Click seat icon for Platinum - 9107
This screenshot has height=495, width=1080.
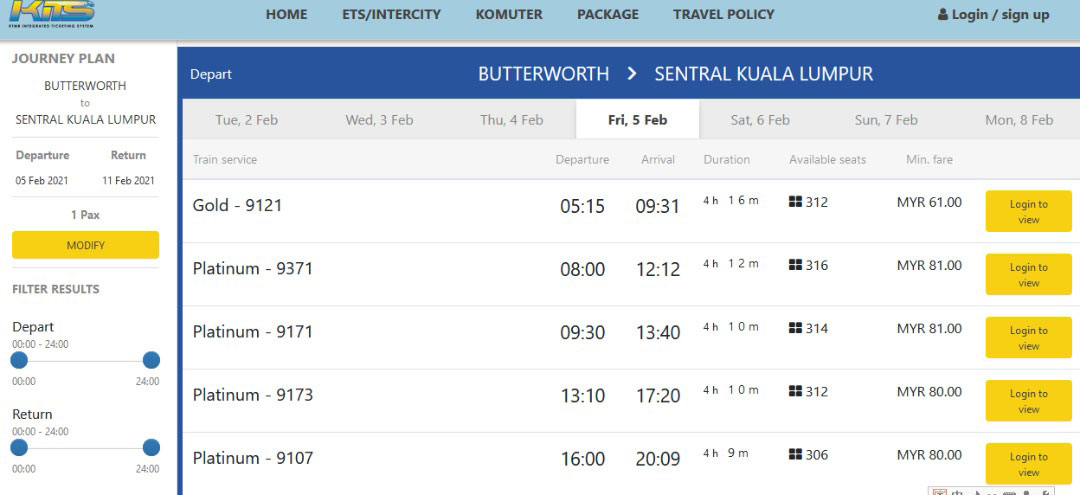796,455
